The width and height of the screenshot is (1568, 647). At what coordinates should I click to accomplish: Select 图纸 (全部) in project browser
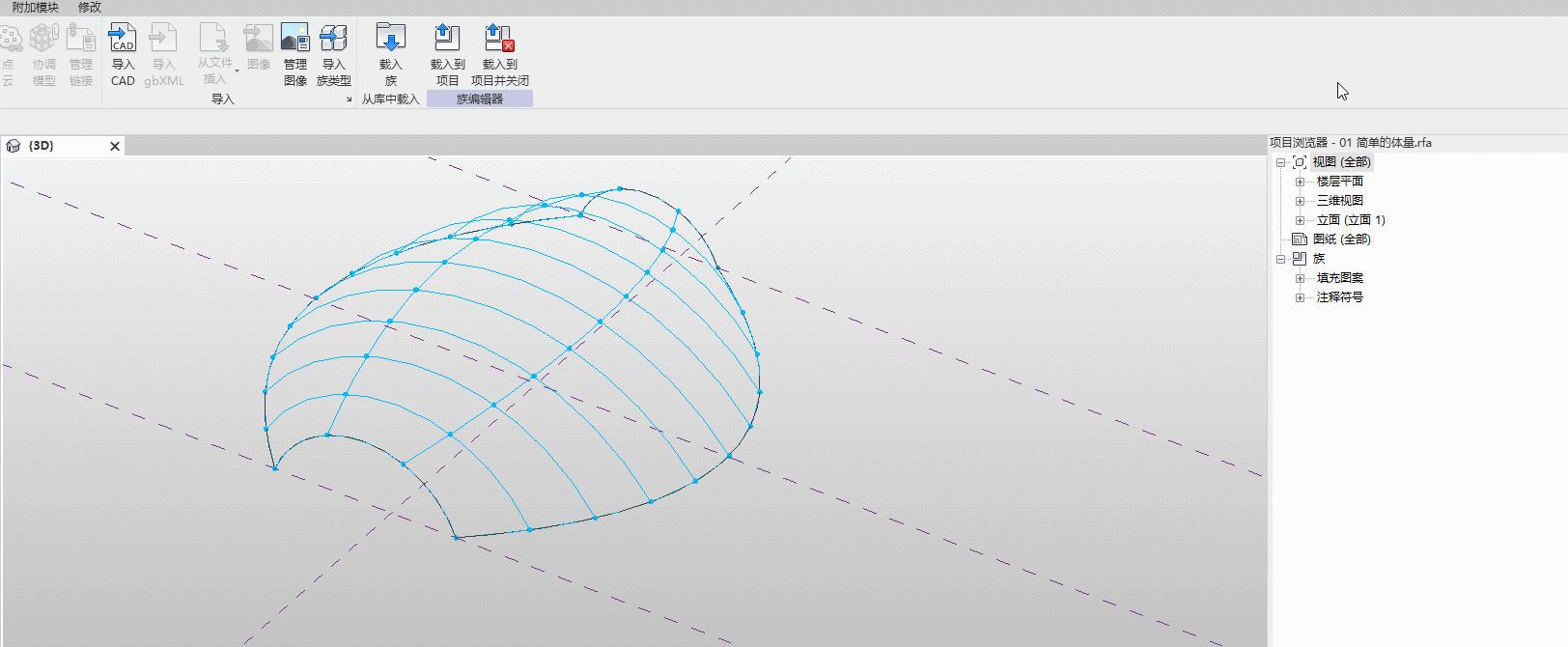pyautogui.click(x=1342, y=239)
